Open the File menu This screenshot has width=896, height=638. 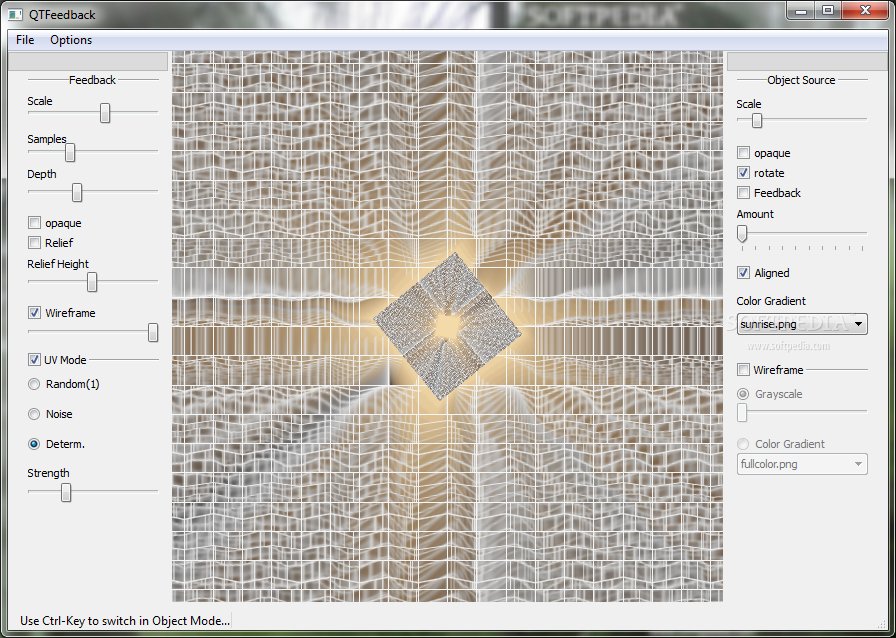point(25,40)
